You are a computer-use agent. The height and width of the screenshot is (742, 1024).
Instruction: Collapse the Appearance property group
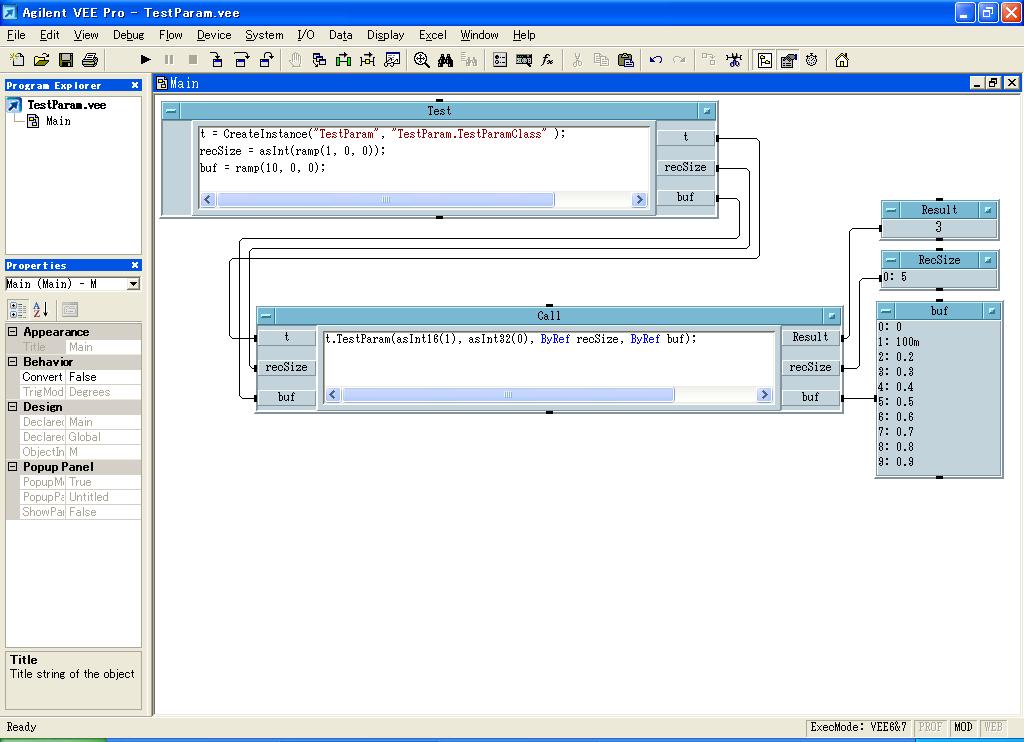(x=13, y=332)
